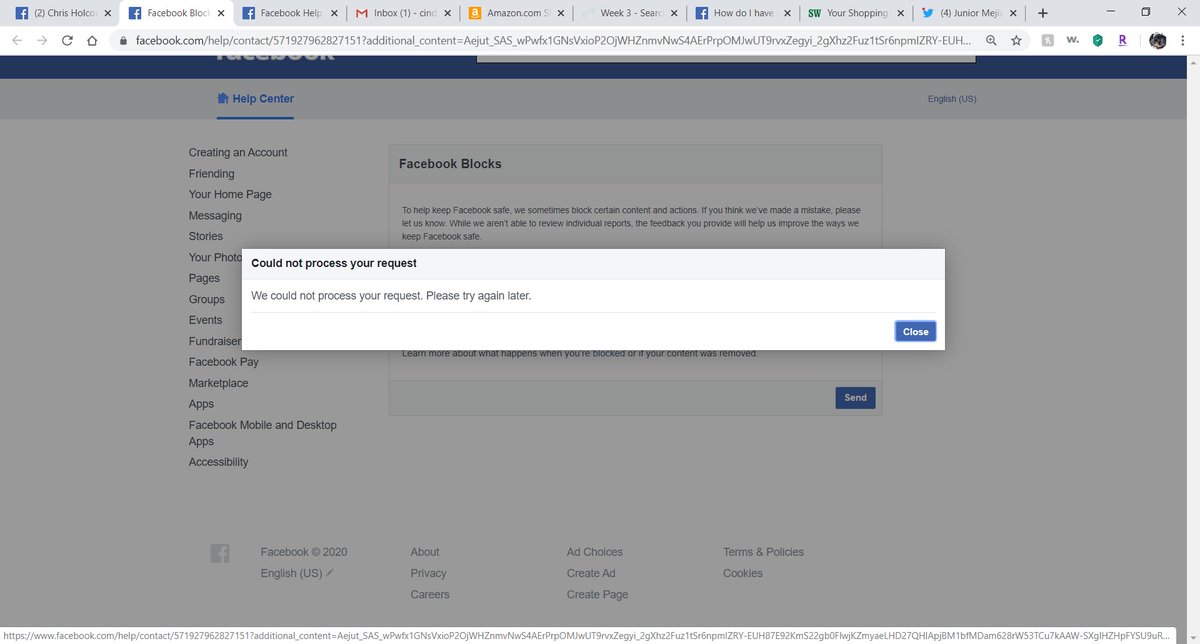1200x644 pixels.
Task: Open the Help Center home link
Action: tap(255, 99)
